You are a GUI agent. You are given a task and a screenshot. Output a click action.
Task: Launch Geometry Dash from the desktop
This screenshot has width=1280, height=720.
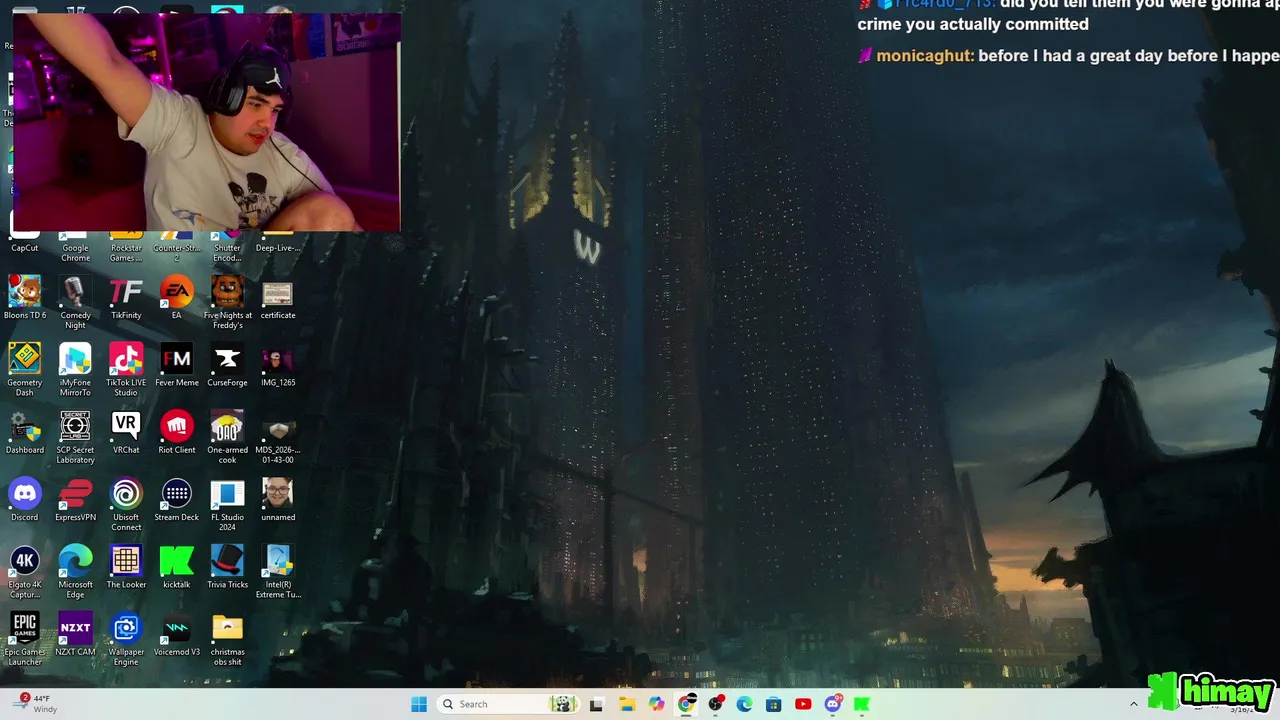pos(25,370)
